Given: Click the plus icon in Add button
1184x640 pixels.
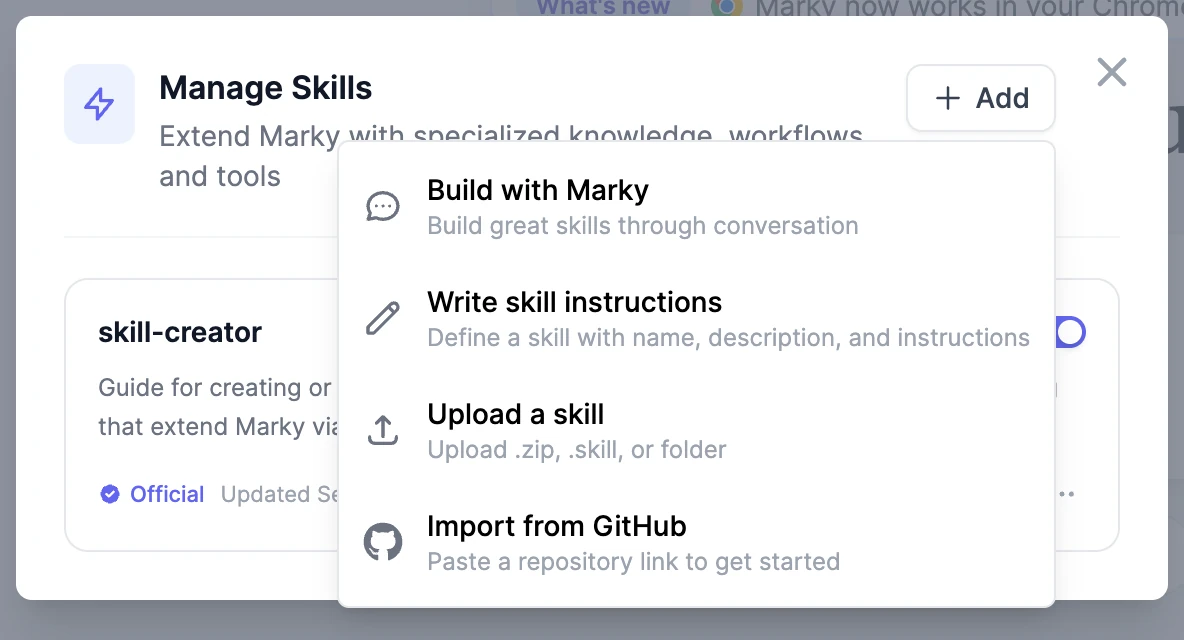Looking at the screenshot, I should (948, 98).
